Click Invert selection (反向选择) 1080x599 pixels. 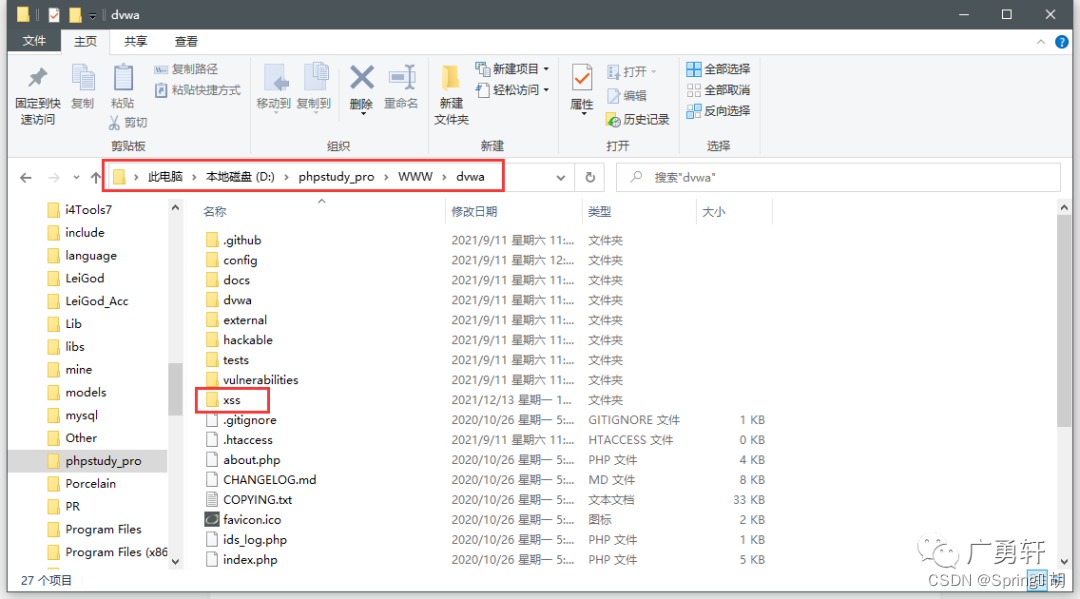(x=718, y=111)
